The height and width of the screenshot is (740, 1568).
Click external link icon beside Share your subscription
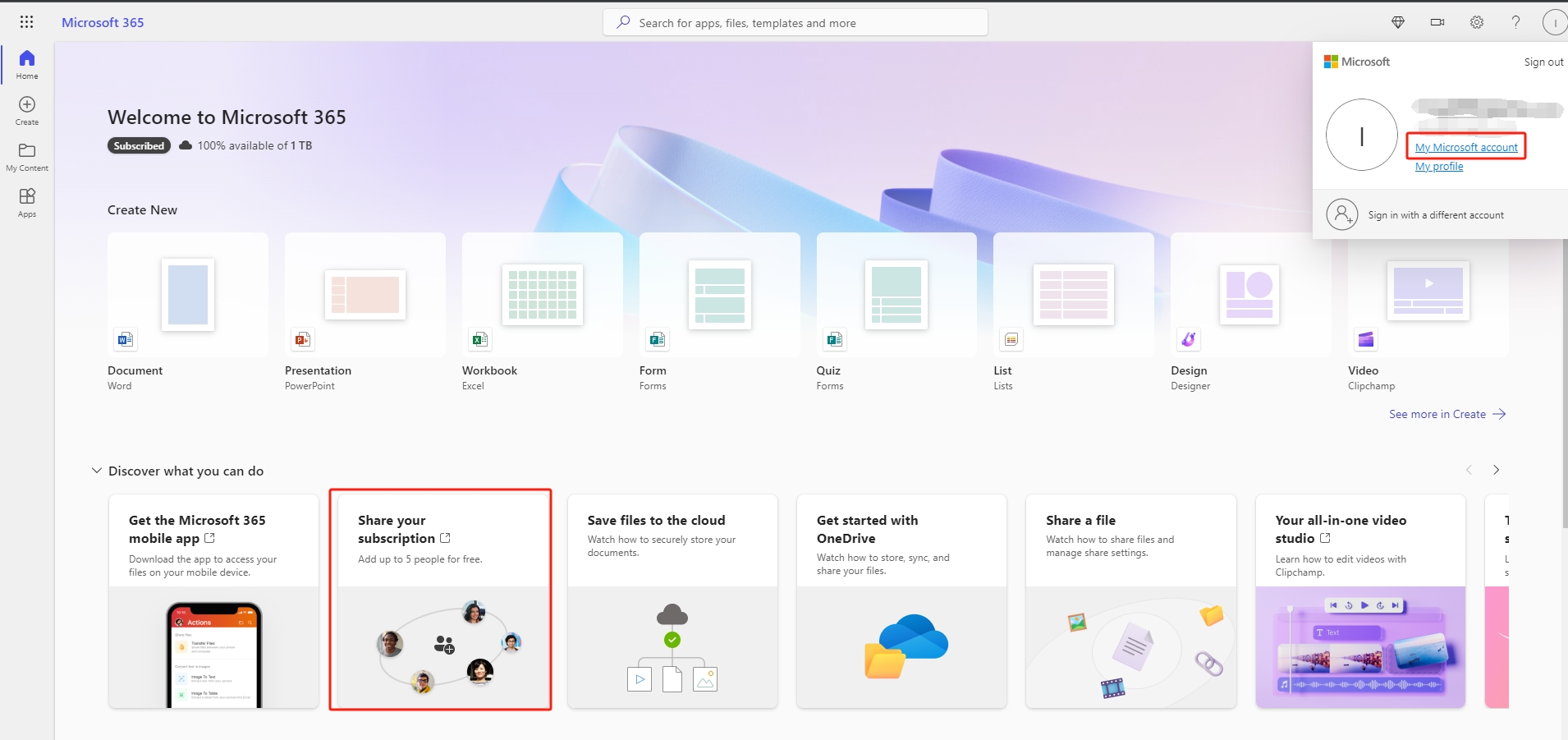pyautogui.click(x=445, y=538)
